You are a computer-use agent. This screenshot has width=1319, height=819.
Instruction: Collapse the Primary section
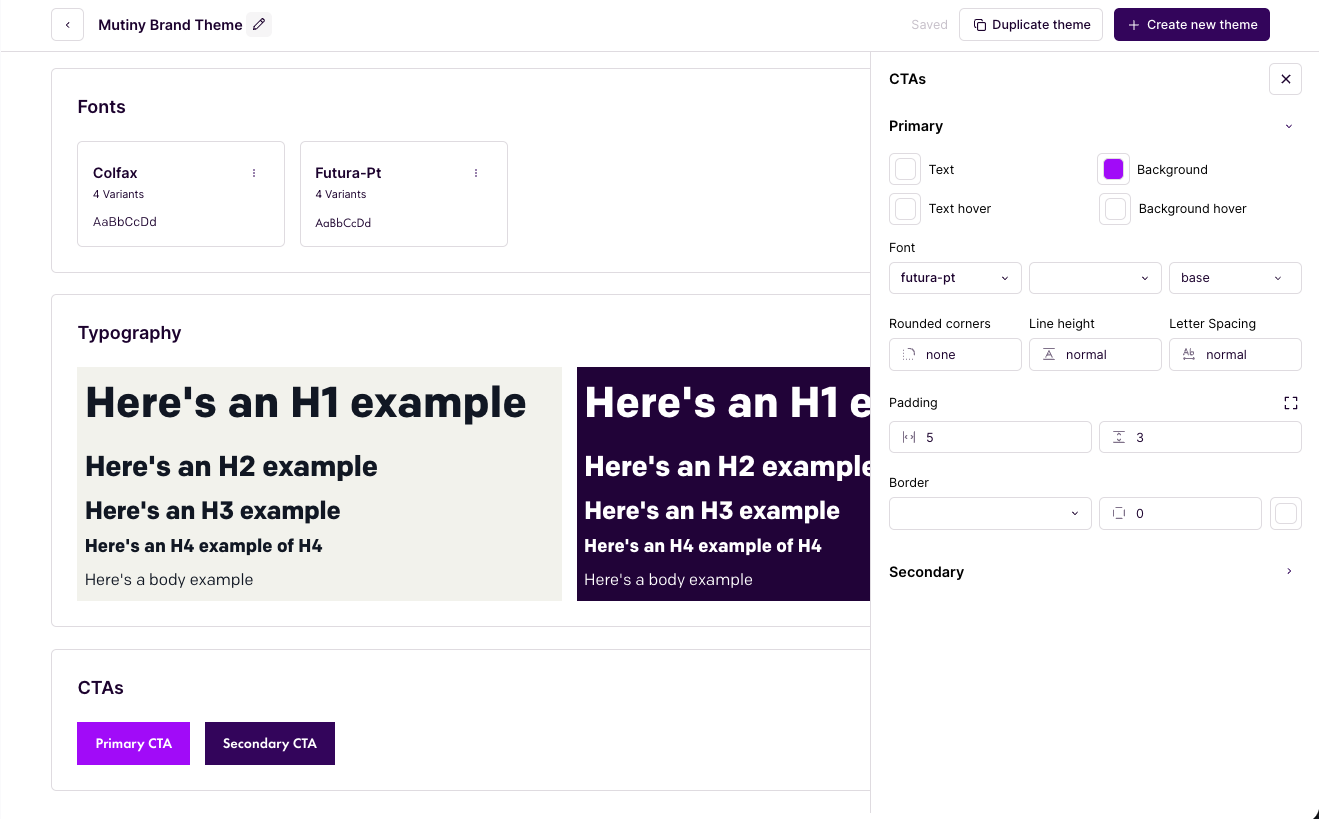click(x=1288, y=126)
